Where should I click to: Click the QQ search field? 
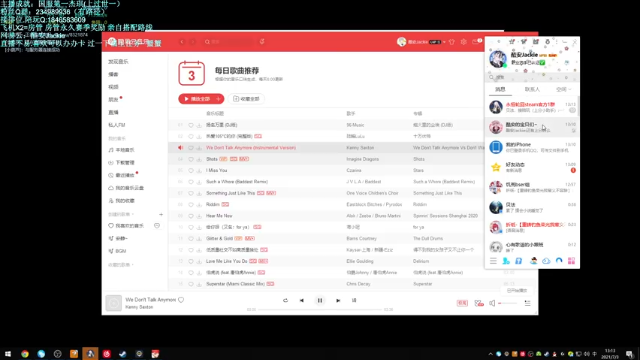532,77
